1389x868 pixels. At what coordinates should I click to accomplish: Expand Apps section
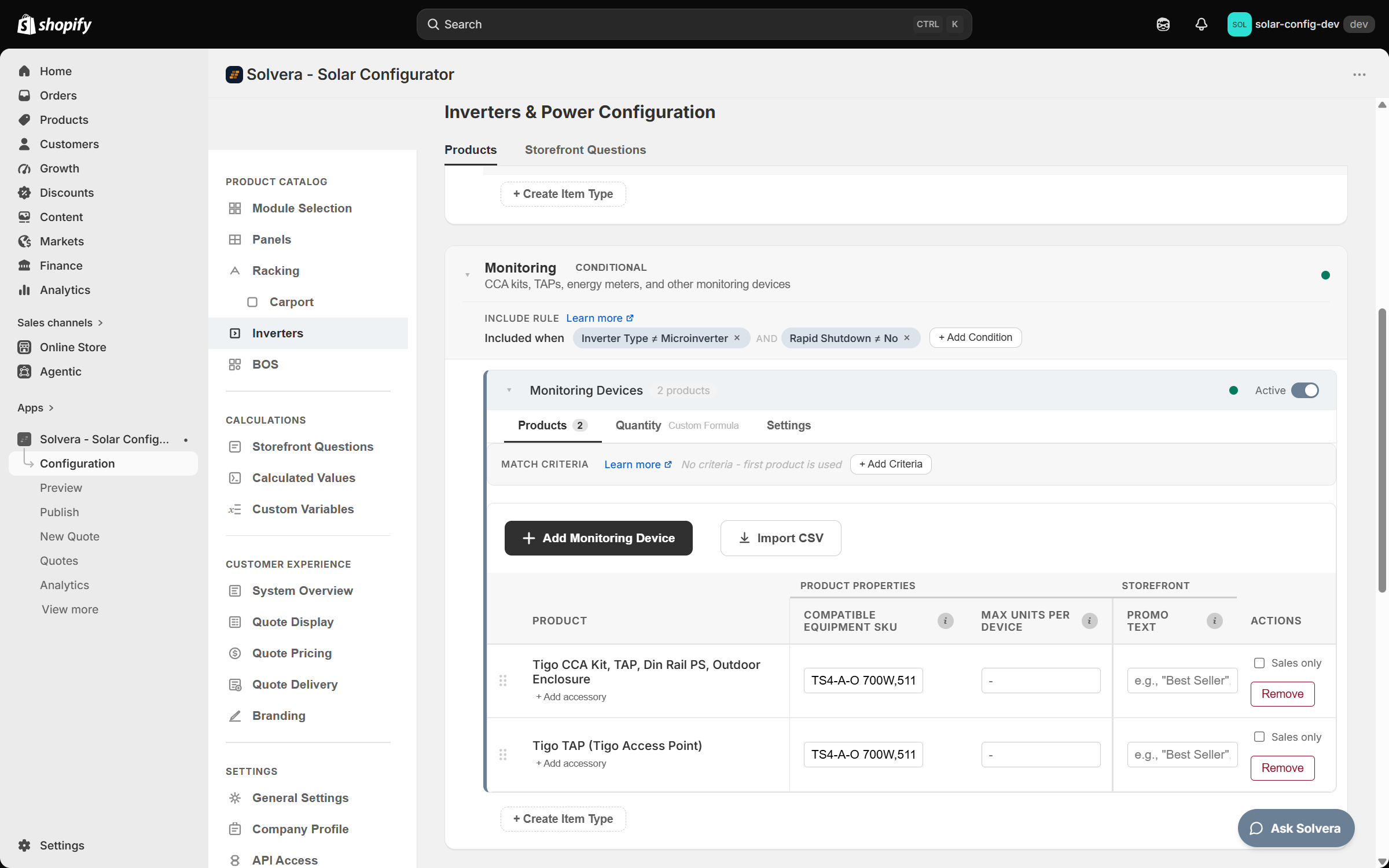point(35,408)
